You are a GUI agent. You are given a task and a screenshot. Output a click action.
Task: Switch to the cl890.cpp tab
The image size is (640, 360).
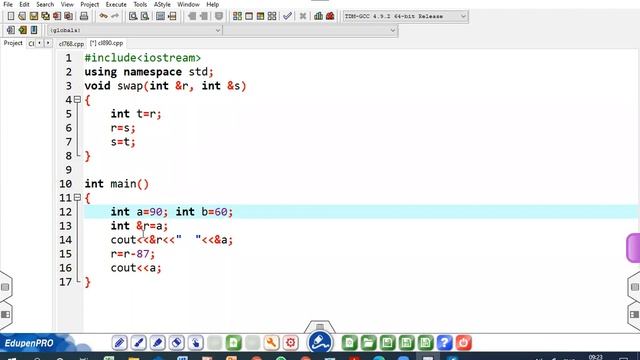(107, 43)
